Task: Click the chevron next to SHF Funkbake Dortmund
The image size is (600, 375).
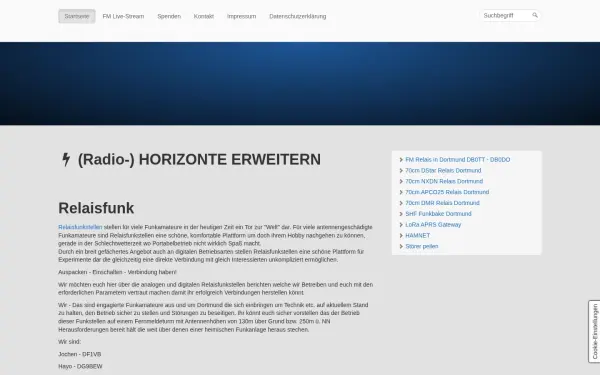Action: (401, 214)
